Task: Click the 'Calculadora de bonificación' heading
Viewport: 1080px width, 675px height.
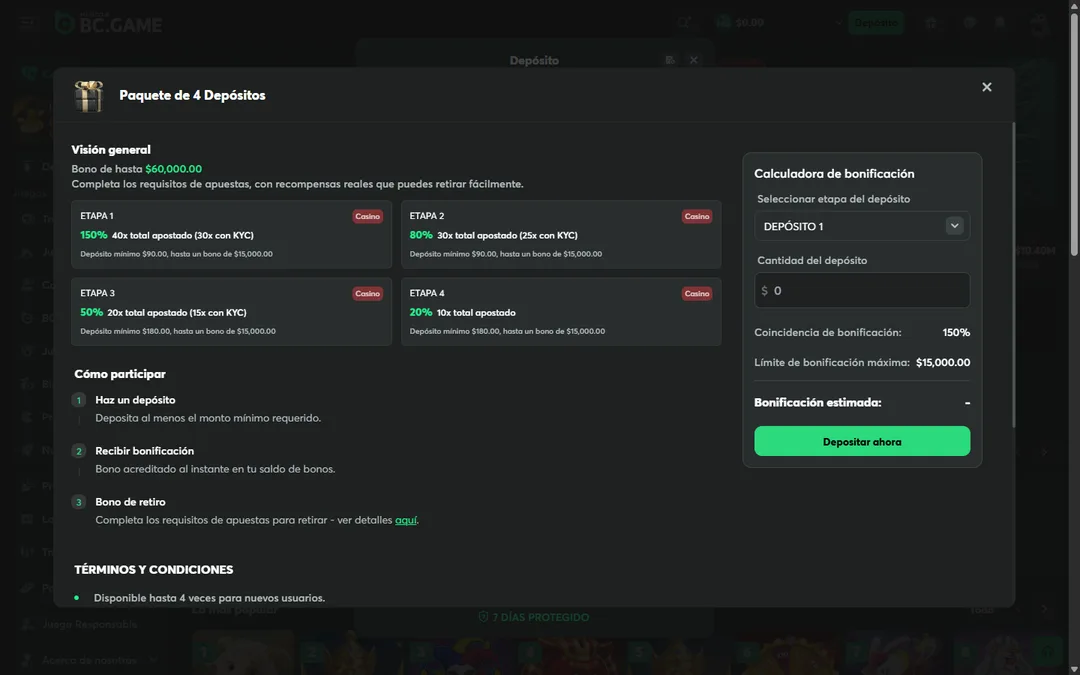Action: click(x=834, y=174)
